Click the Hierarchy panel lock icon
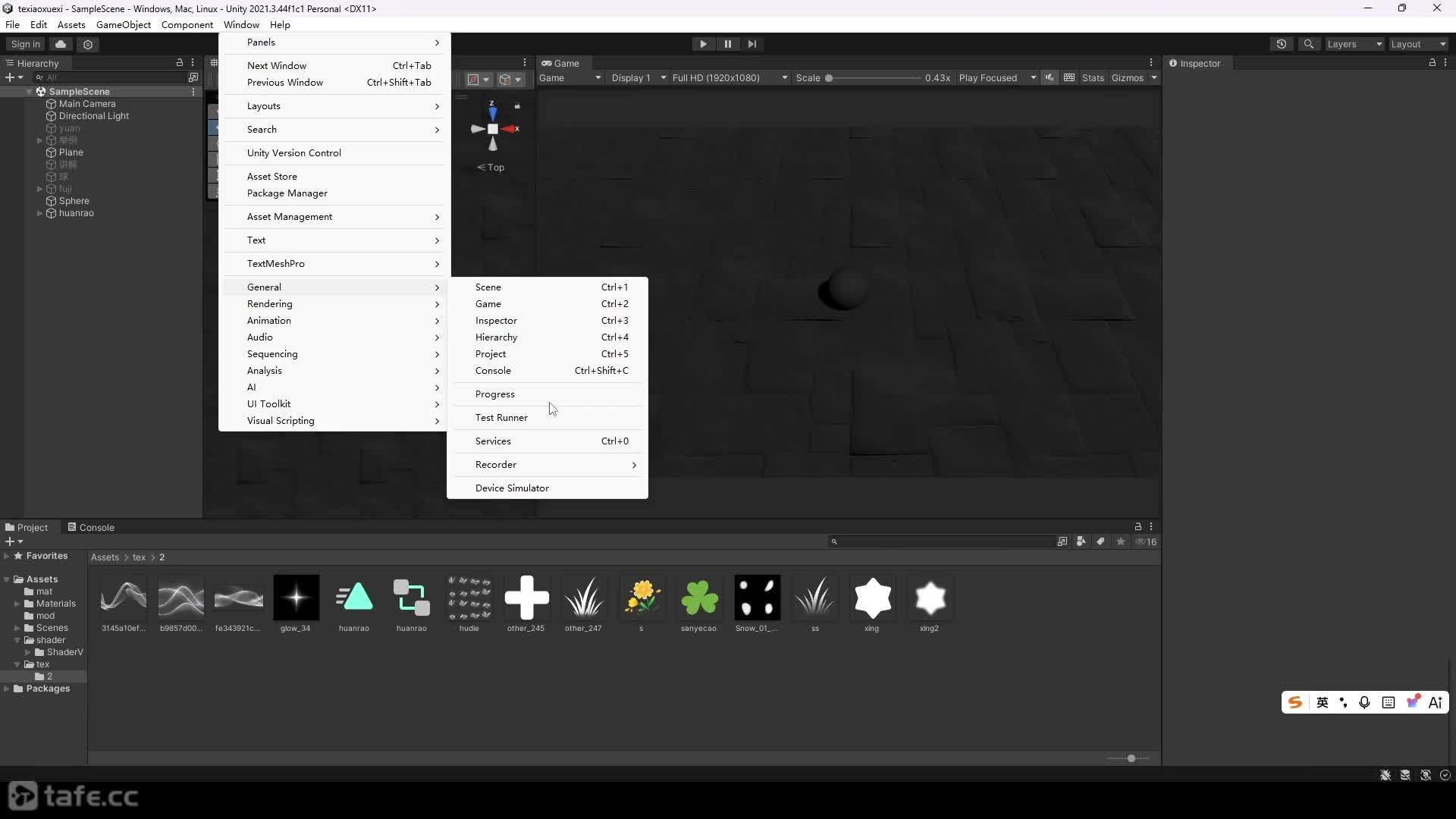 (180, 63)
